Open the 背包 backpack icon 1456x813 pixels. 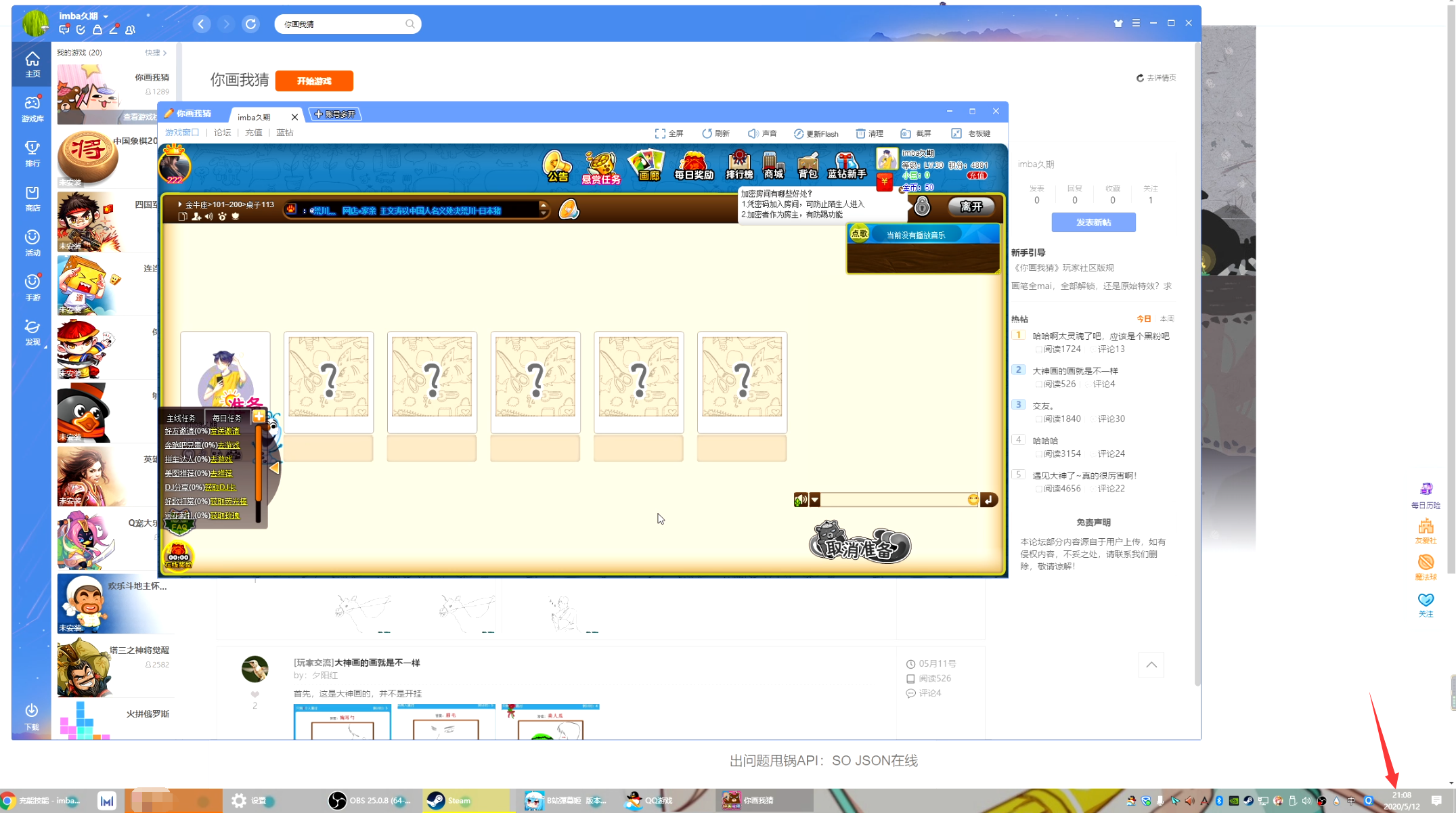pyautogui.click(x=808, y=167)
